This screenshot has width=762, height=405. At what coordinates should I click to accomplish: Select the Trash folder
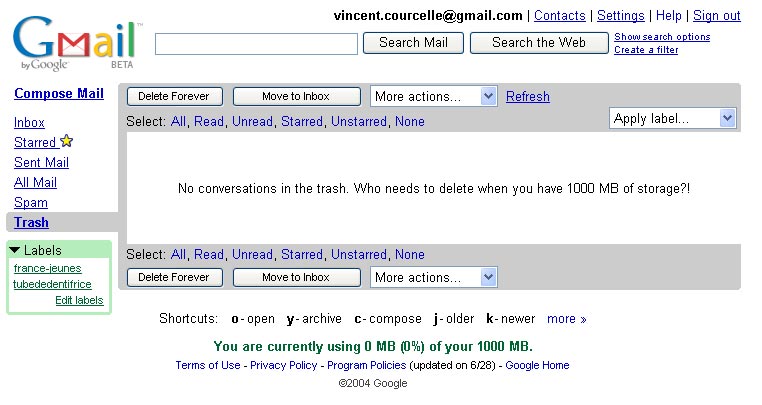point(31,222)
